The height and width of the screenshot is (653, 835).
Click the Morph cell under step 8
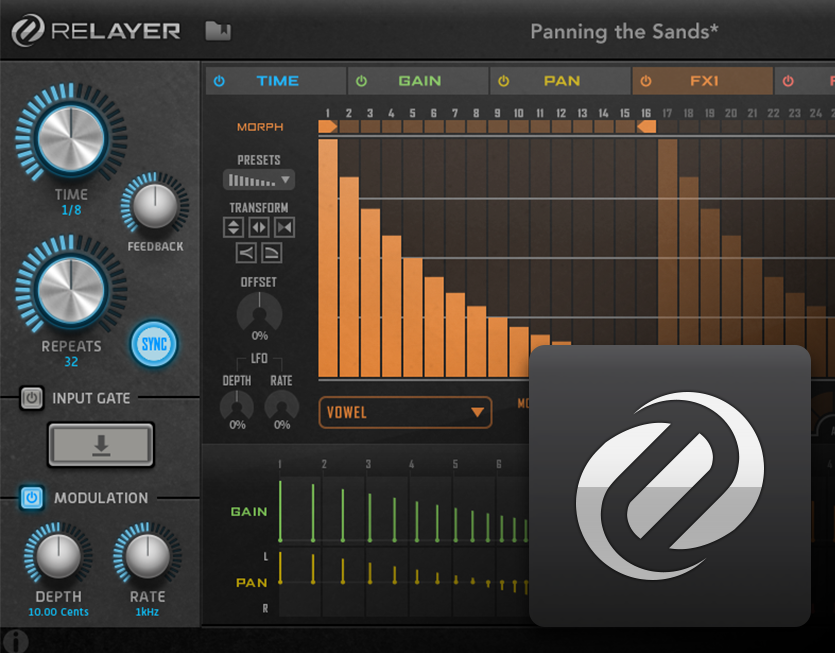click(x=477, y=127)
